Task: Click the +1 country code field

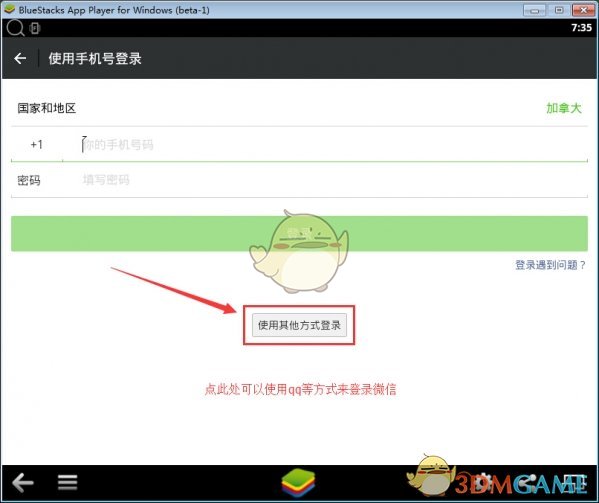Action: tap(37, 145)
